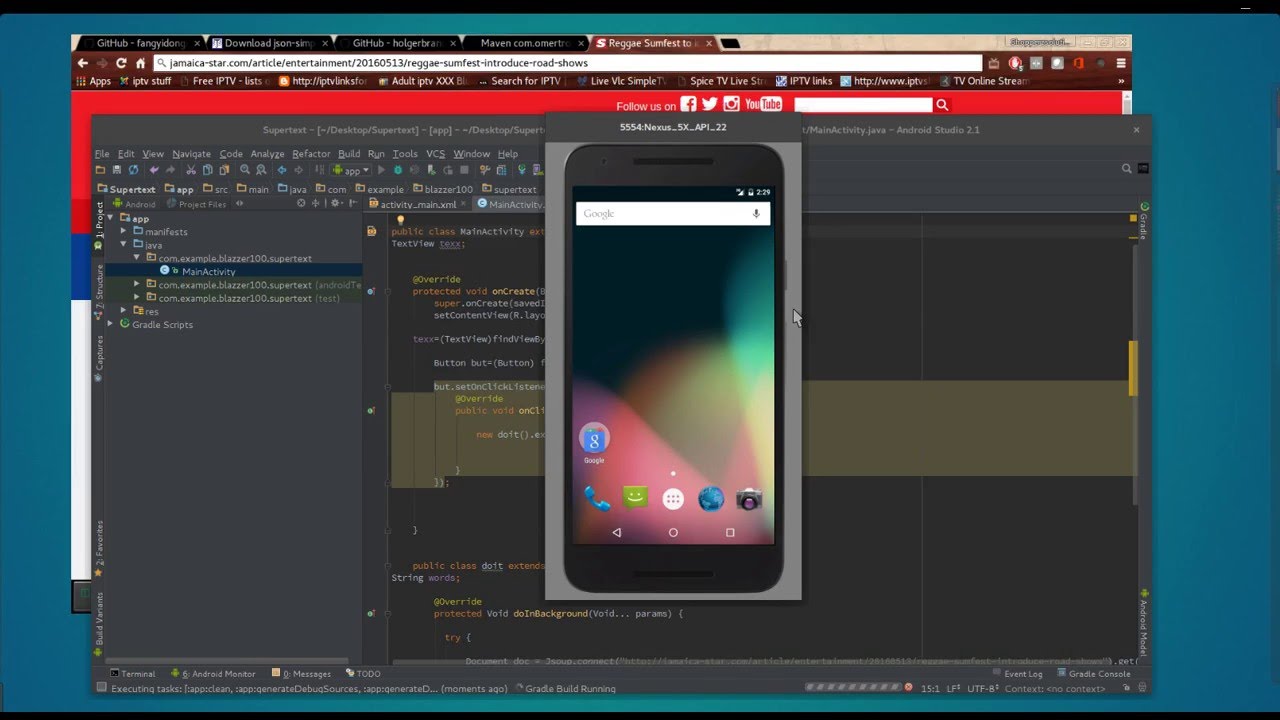Expand the res folder
Screen dimensions: 1280x720
point(124,311)
